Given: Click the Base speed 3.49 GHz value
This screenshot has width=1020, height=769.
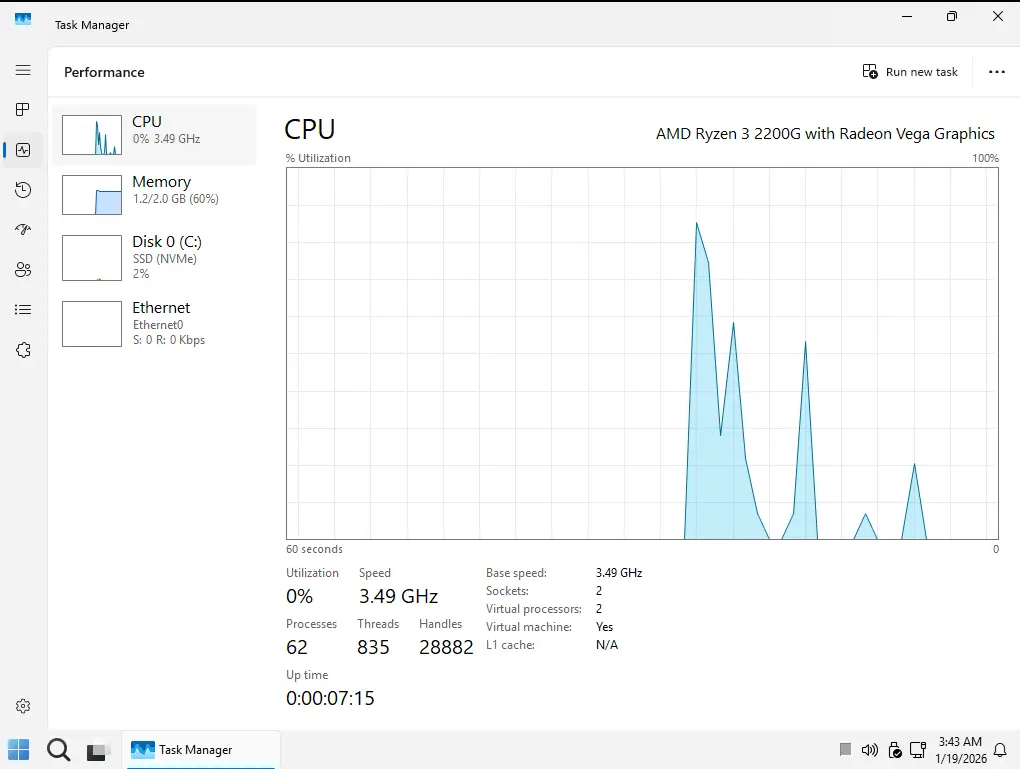Looking at the screenshot, I should [x=619, y=573].
